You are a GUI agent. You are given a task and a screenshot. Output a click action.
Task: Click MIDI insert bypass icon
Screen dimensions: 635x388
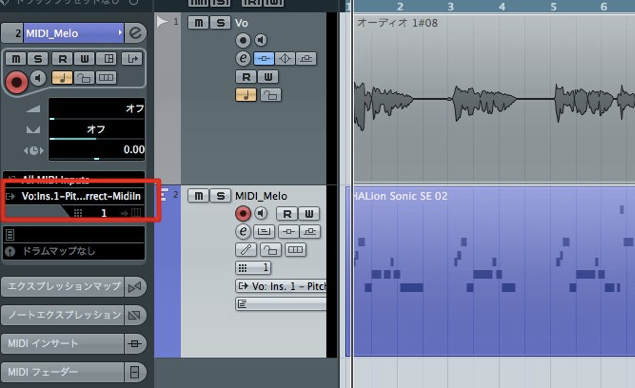[135, 344]
